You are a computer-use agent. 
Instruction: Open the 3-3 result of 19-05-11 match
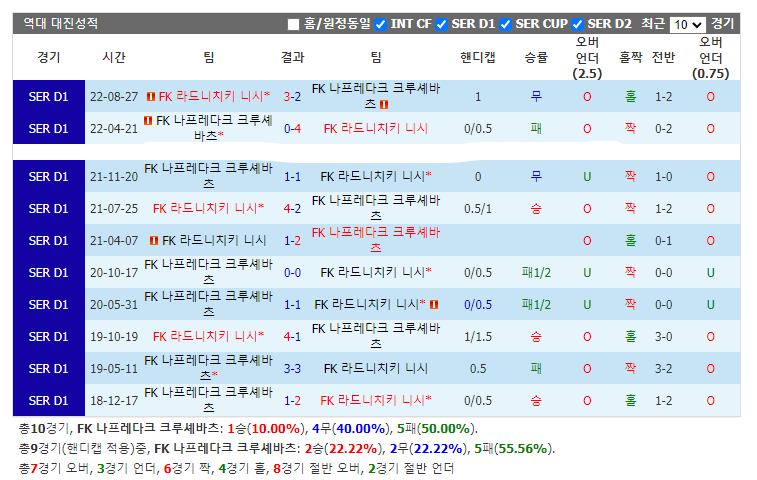pos(292,368)
